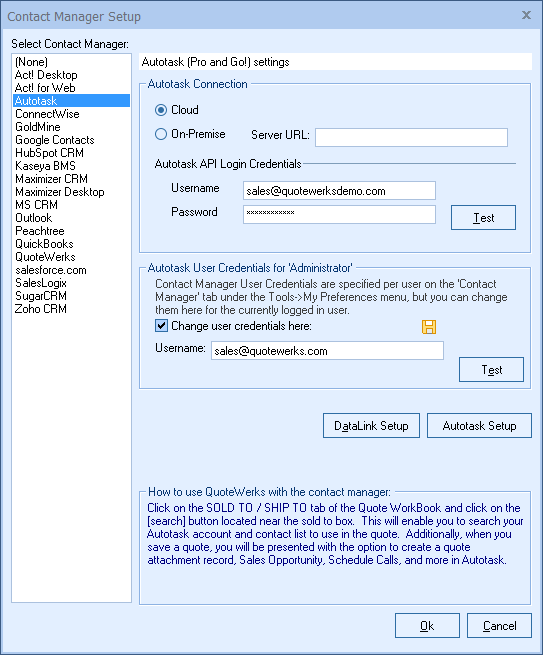543x655 pixels.
Task: Click the Server URL input field
Action: coord(411,137)
